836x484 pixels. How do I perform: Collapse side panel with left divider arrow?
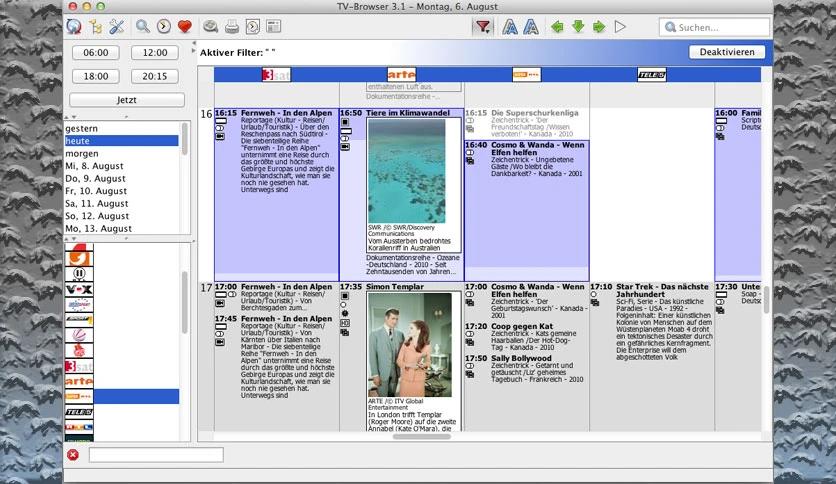(x=194, y=44)
